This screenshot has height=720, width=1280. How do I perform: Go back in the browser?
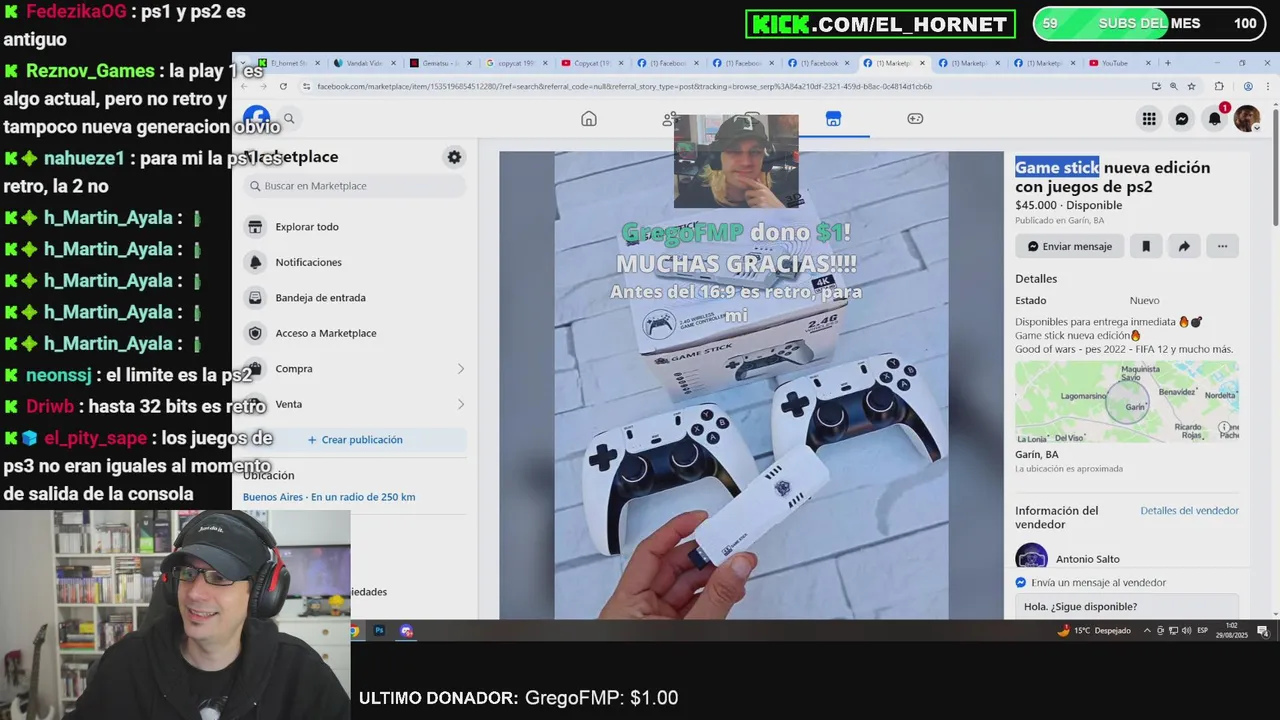(244, 87)
